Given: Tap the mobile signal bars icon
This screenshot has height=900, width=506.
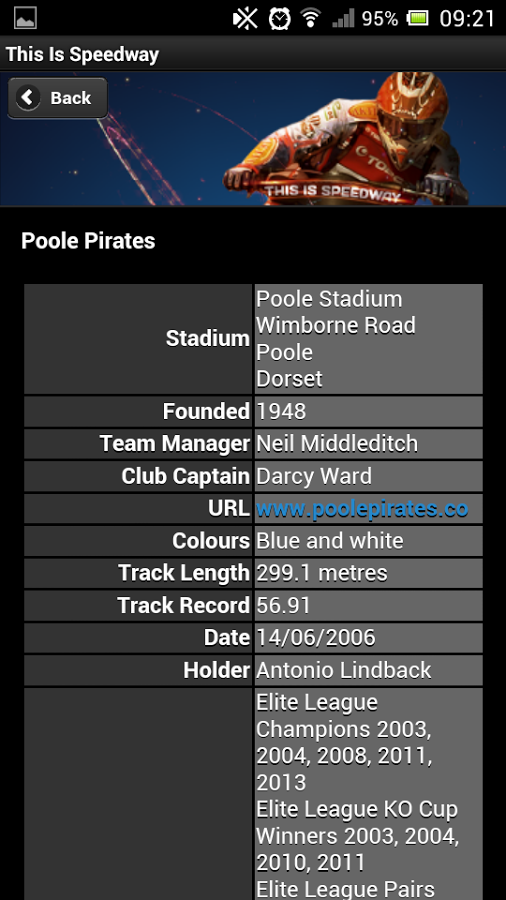Looking at the screenshot, I should click(x=343, y=18).
